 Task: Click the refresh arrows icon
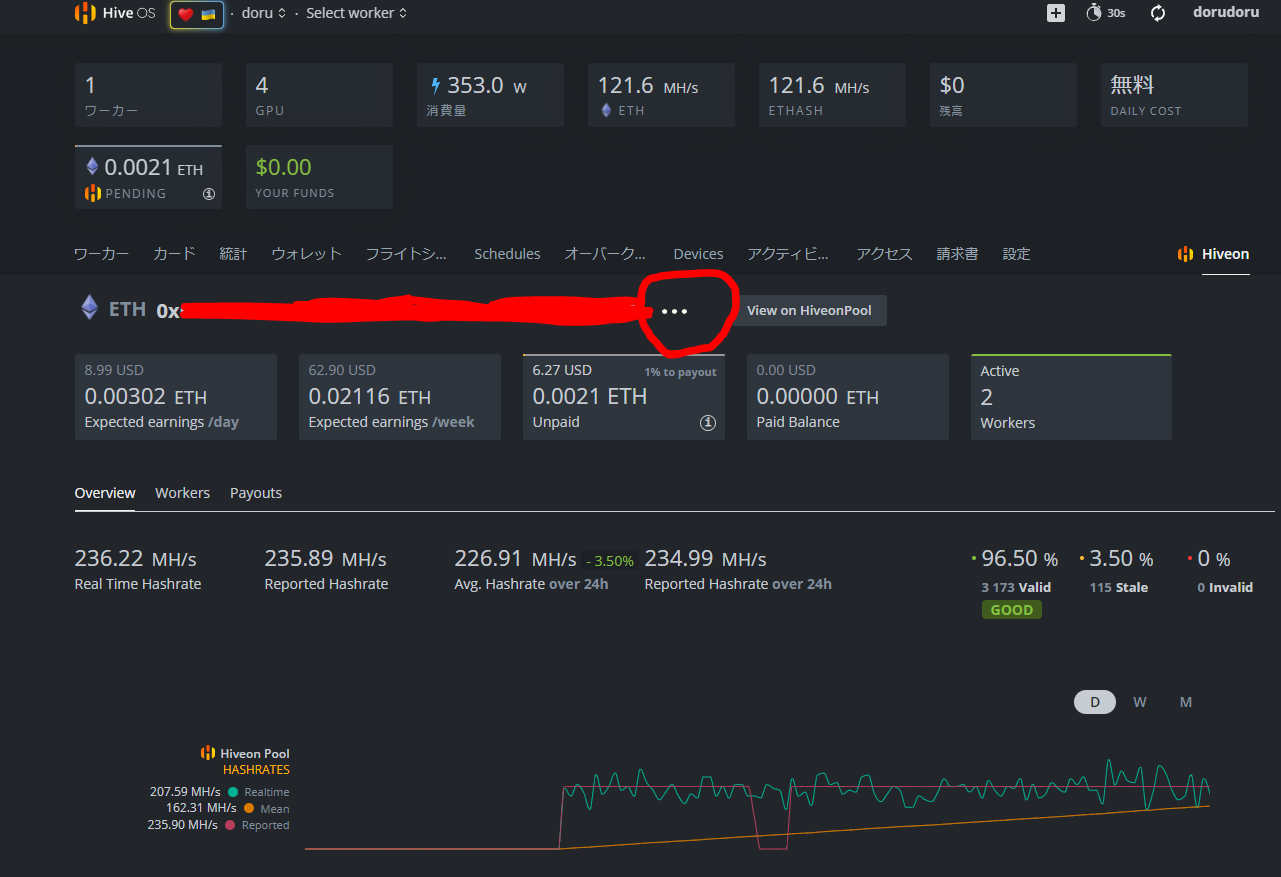tap(1158, 13)
